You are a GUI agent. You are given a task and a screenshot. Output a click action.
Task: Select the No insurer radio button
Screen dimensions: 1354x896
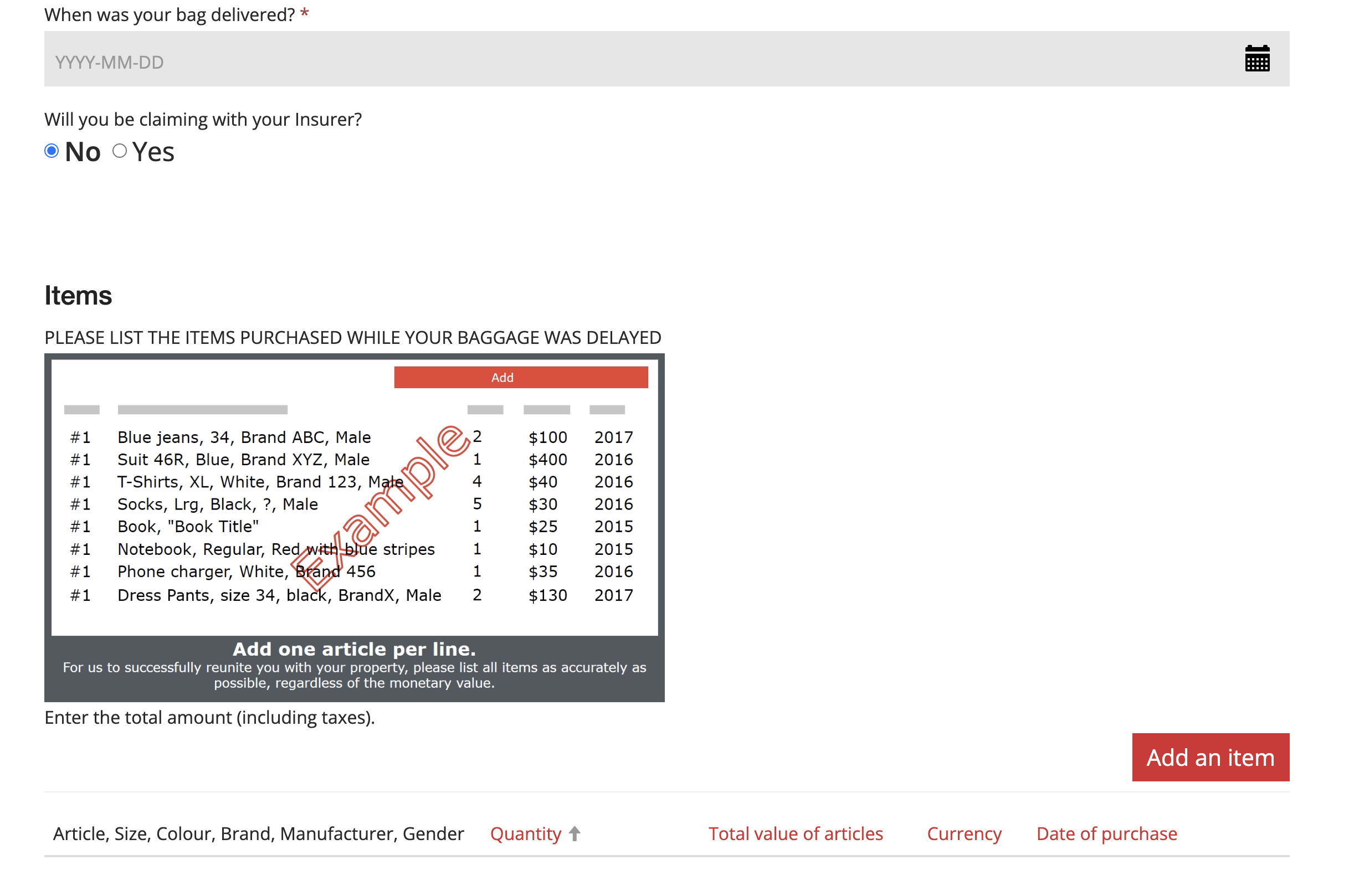(x=52, y=151)
